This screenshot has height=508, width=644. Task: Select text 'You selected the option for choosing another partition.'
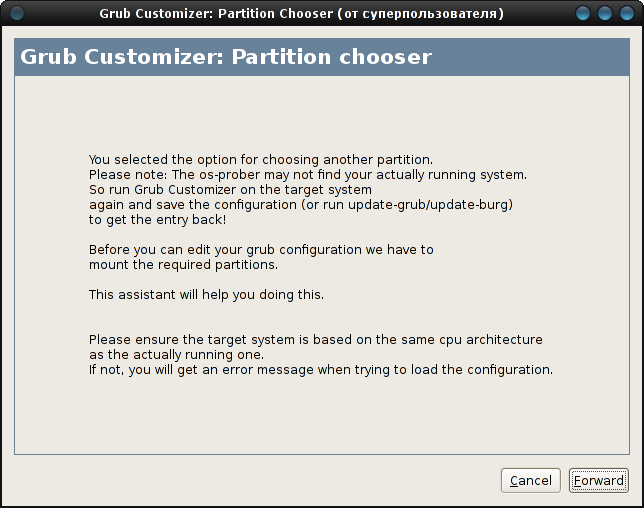pyautogui.click(x=261, y=159)
